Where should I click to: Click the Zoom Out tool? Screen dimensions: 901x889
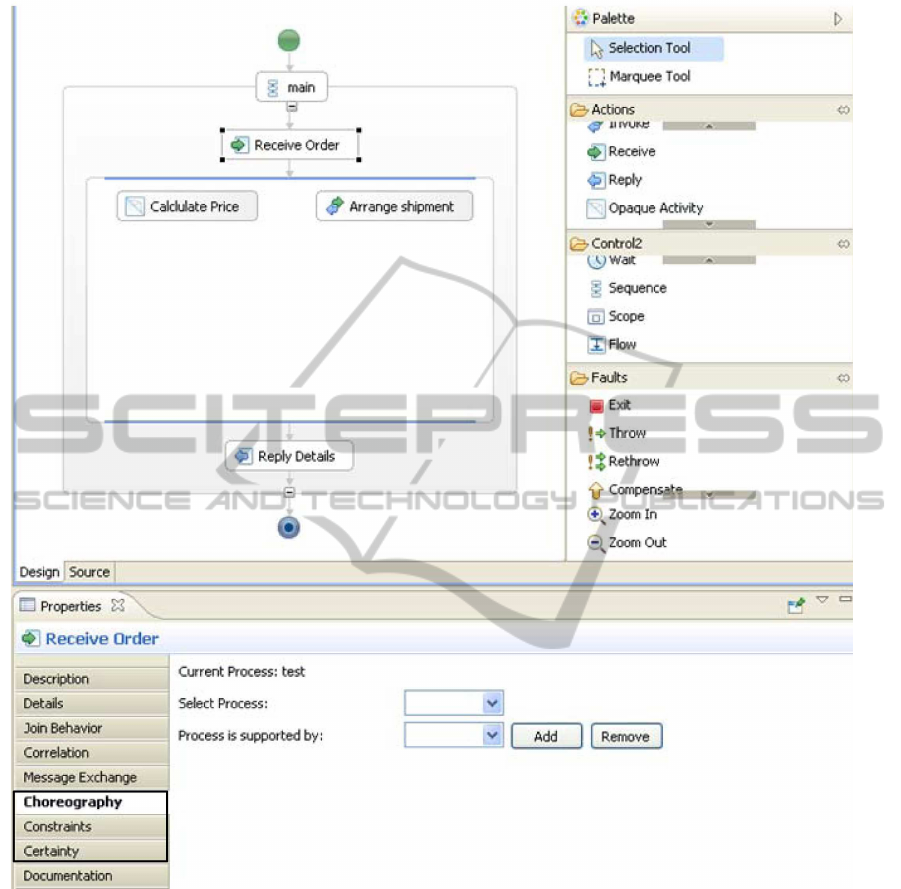pos(637,542)
